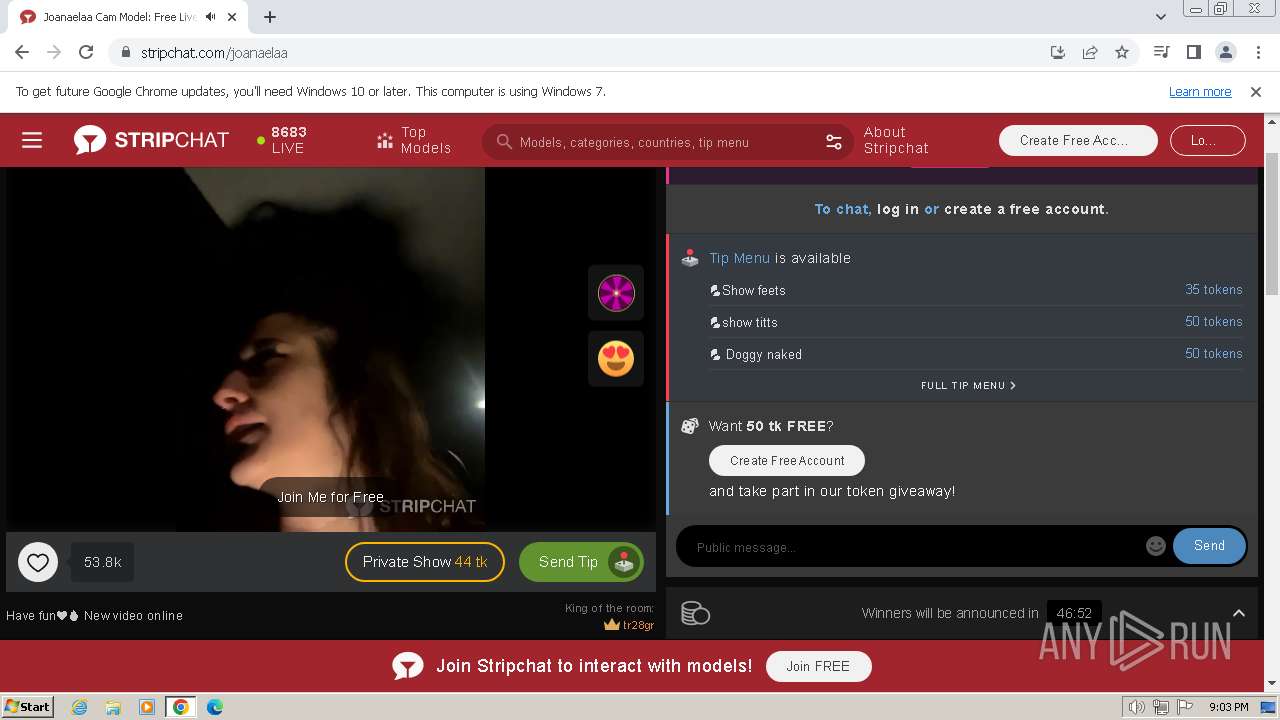Click Create Free Acc... header button
This screenshot has width=1280, height=720.
[1078, 140]
